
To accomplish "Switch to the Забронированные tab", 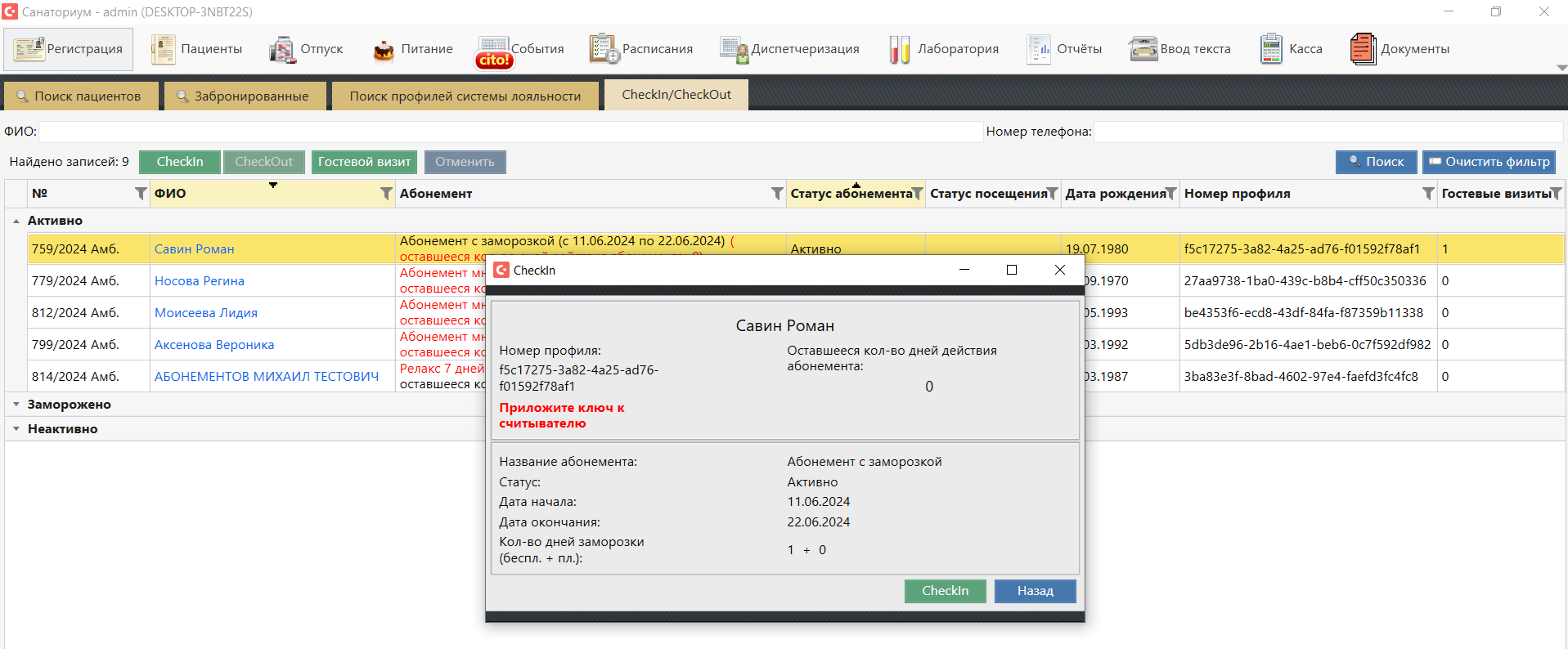I will (244, 96).
